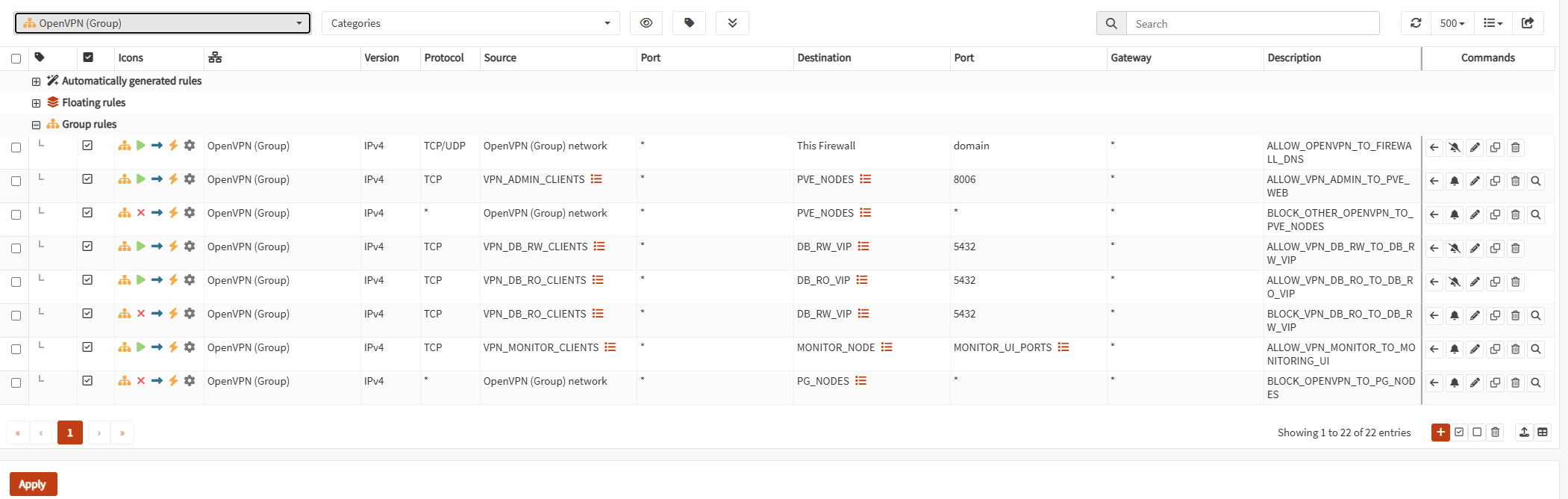The image size is (1568, 499).
Task: Click the tag icon next to Categories
Action: pyautogui.click(x=689, y=23)
